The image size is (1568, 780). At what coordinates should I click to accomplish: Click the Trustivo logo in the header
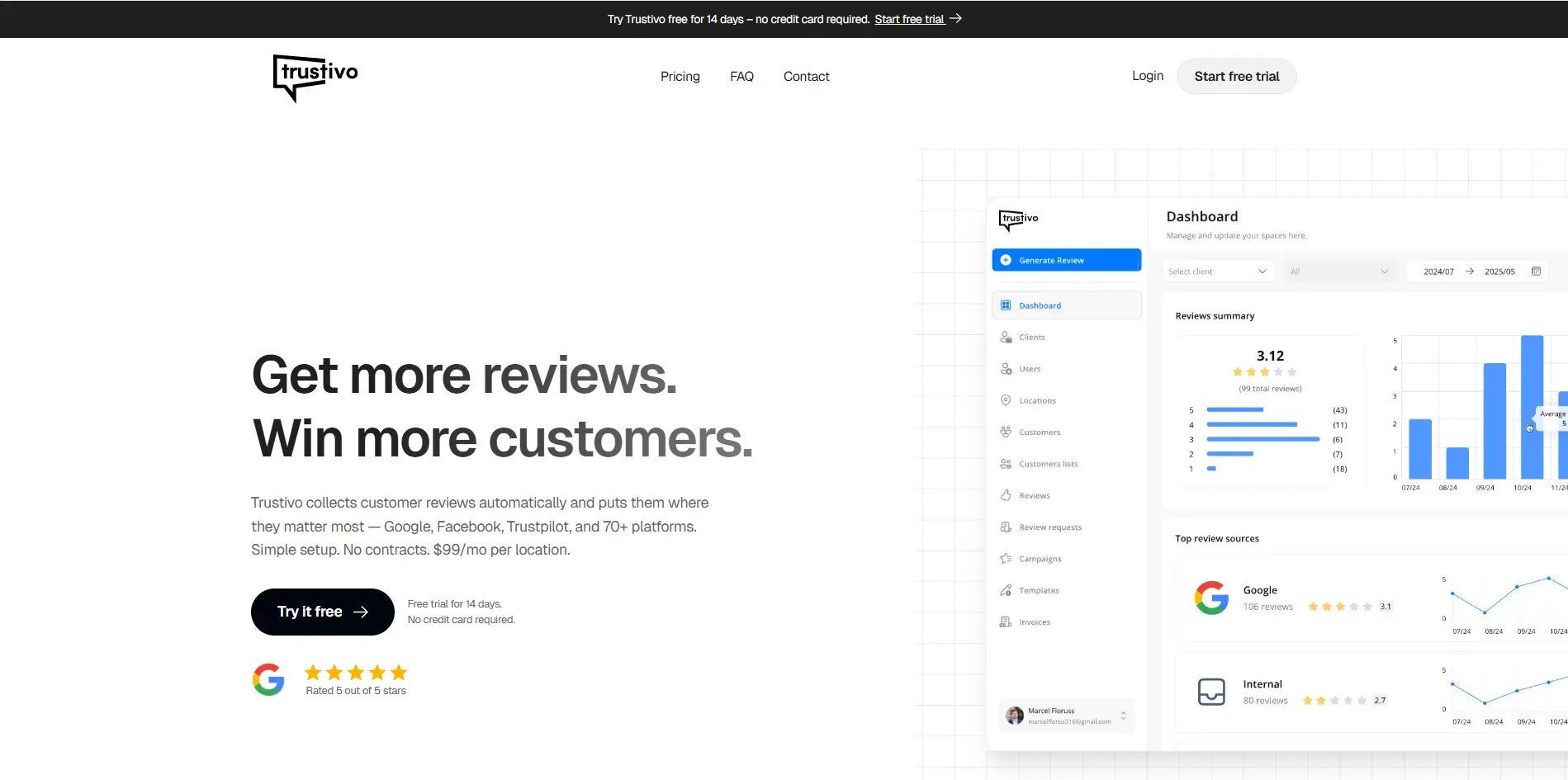315,78
